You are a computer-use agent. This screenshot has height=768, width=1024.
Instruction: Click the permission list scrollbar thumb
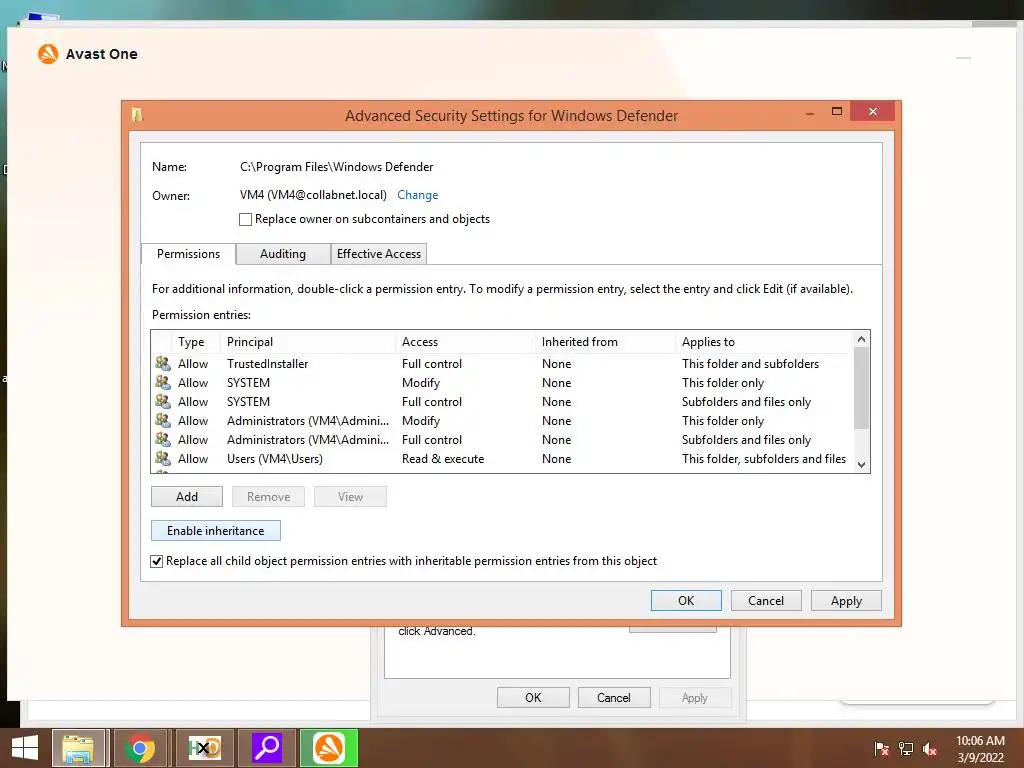(861, 388)
